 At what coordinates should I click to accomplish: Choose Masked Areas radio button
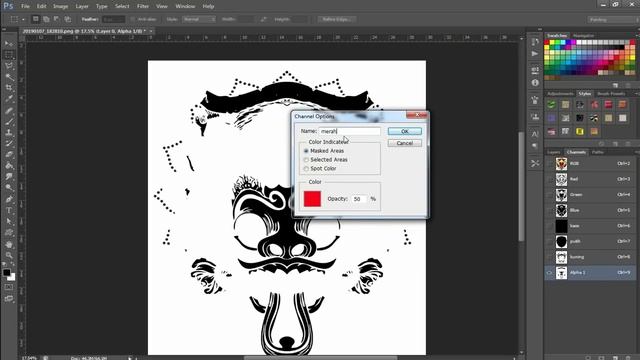306,151
